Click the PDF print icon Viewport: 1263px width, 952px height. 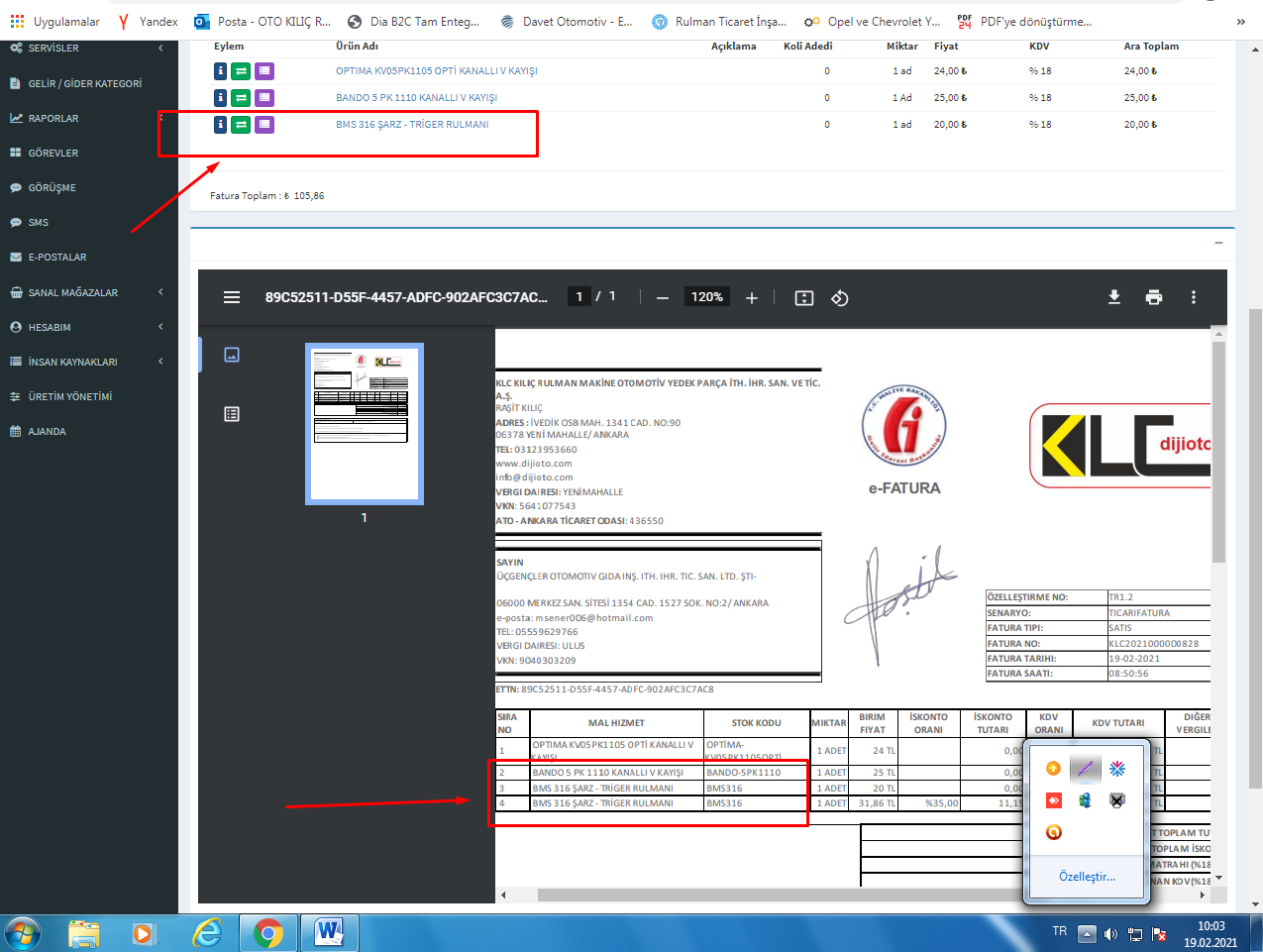(1154, 297)
